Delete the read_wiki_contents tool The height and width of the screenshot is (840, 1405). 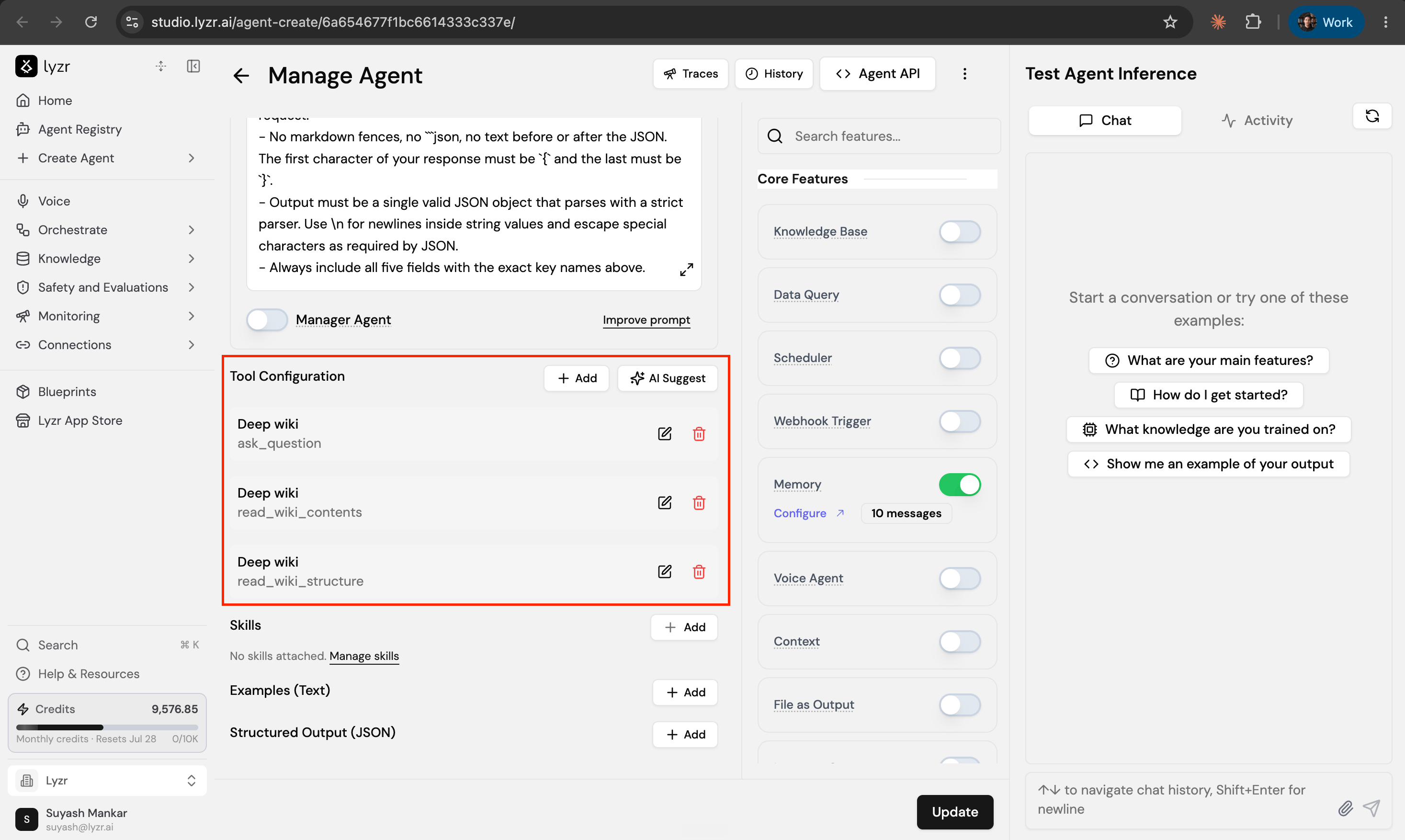tap(699, 503)
